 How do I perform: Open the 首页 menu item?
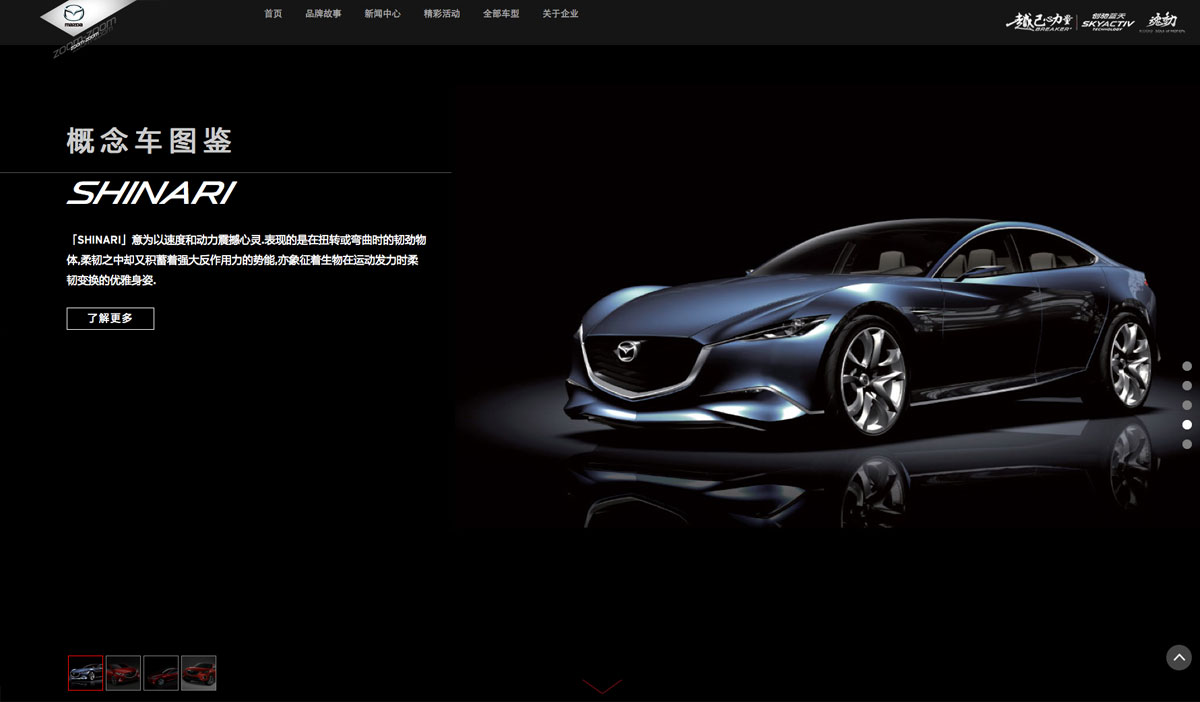(x=273, y=14)
